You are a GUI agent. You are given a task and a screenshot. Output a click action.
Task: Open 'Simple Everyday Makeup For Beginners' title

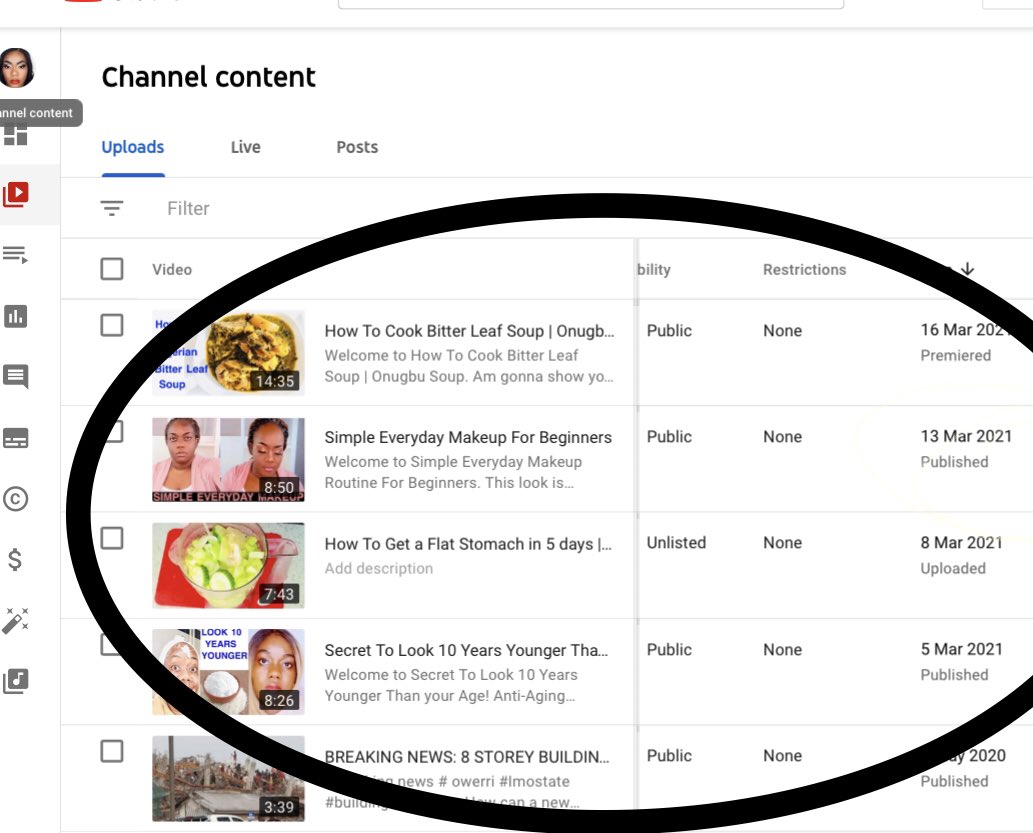468,437
